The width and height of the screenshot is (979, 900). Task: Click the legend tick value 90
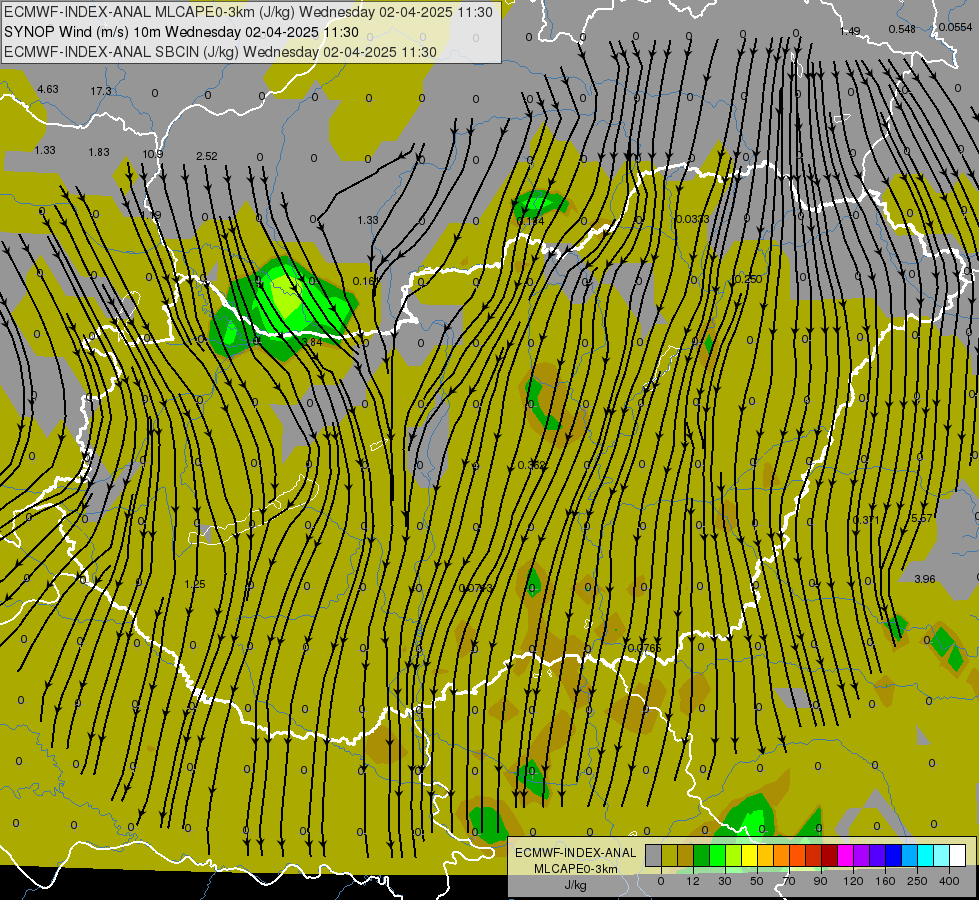tap(820, 881)
